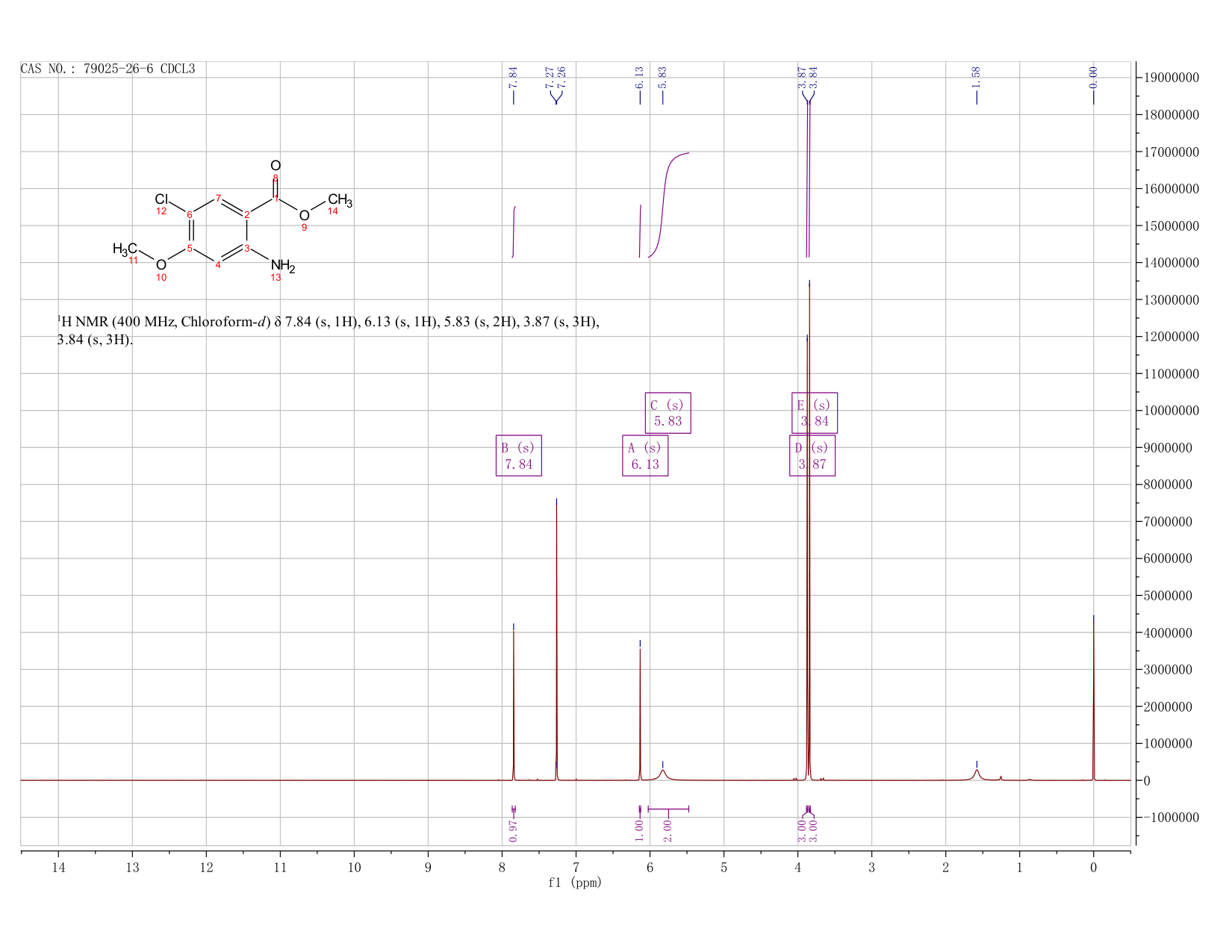
Task: Click the NH2 group in the structure
Action: pos(283,266)
